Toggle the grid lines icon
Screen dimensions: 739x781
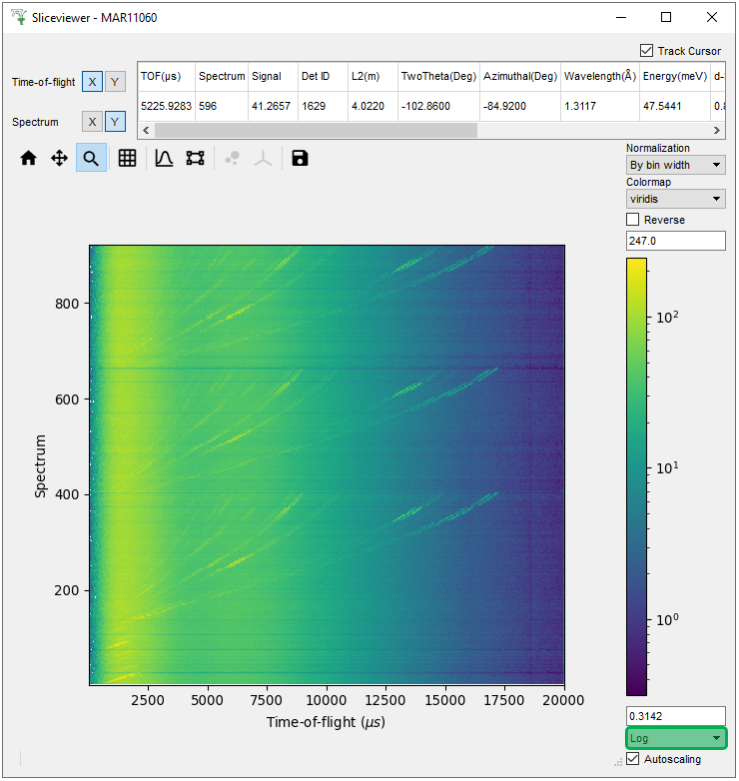(x=127, y=158)
